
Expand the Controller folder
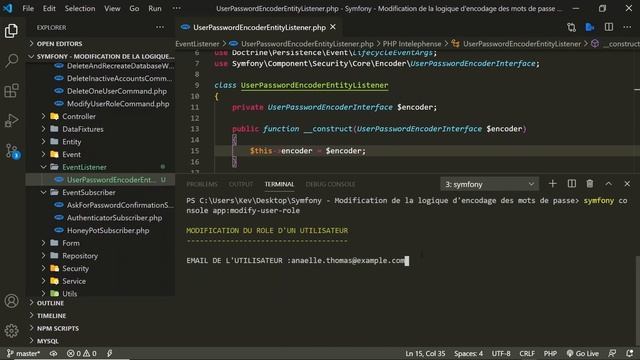(79, 116)
